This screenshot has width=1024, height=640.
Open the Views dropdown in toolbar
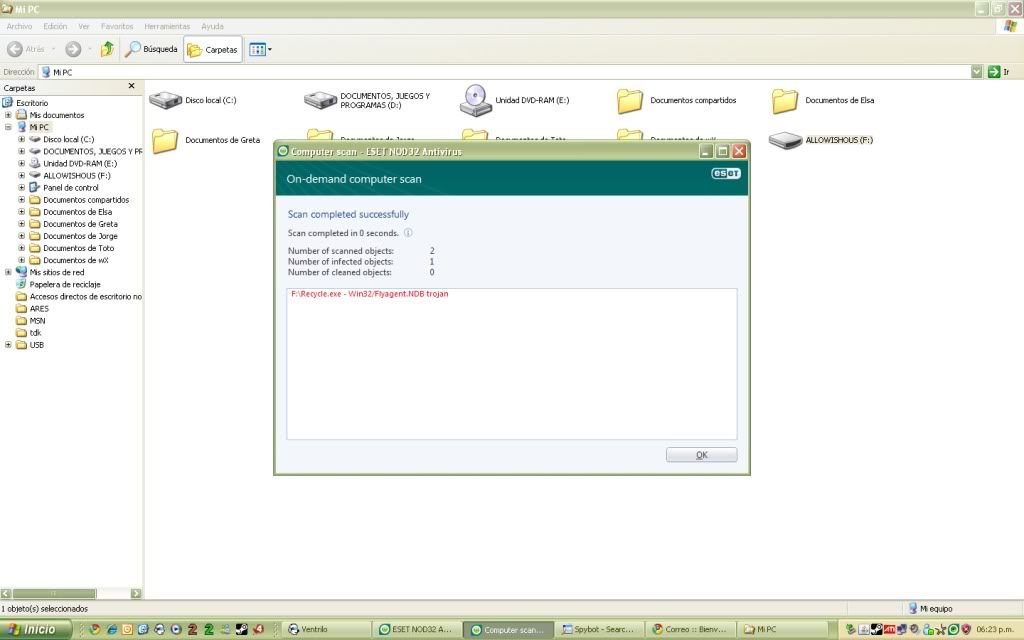pos(260,50)
